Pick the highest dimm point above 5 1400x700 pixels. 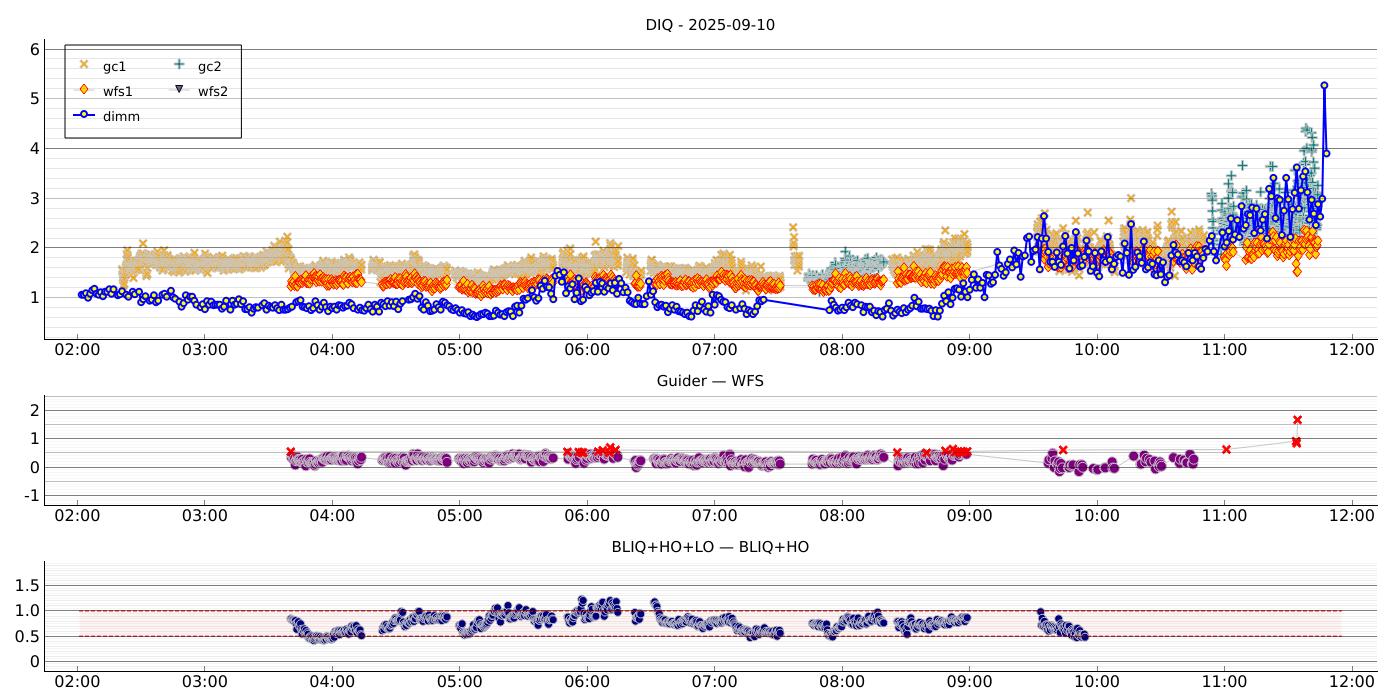pyautogui.click(x=1324, y=85)
